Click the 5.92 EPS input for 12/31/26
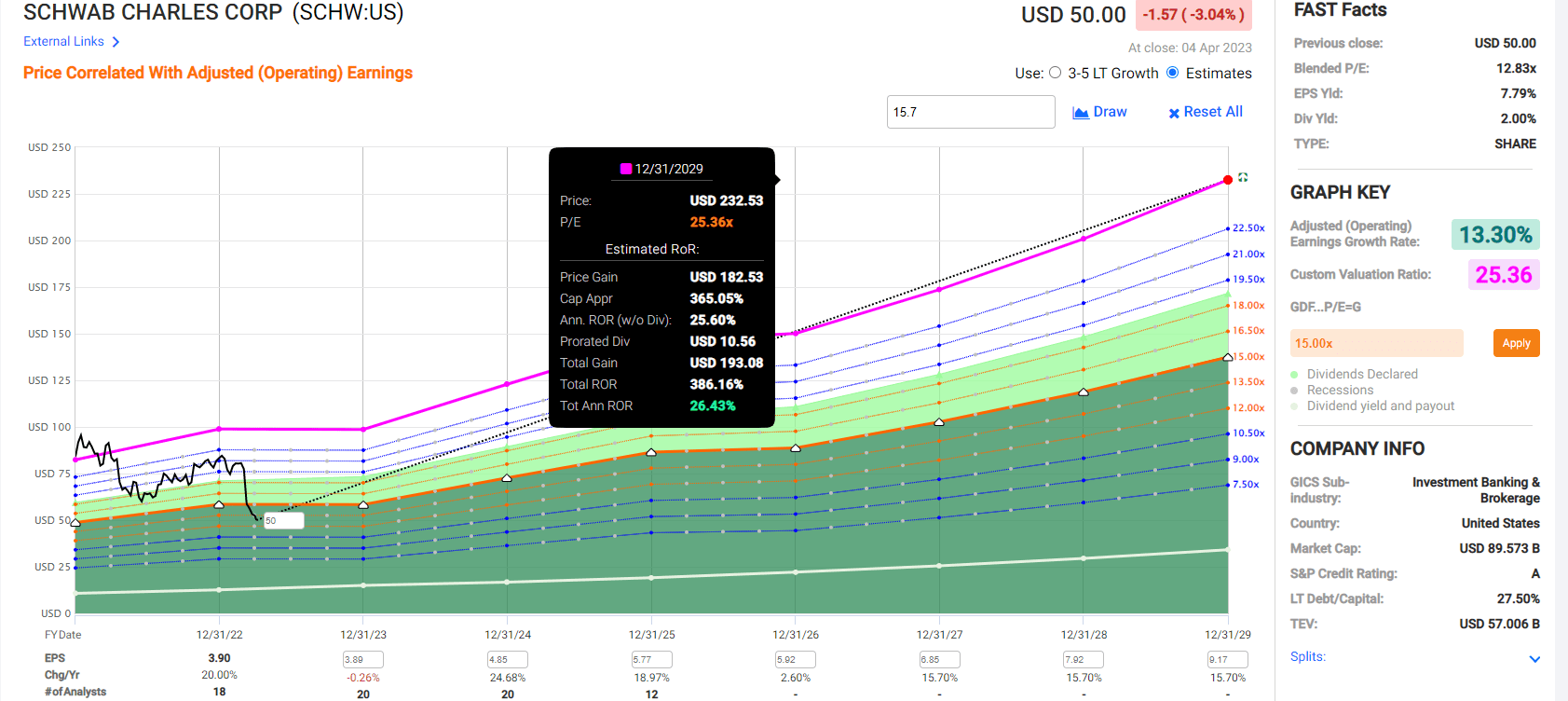This screenshot has height=701, width=1568. [x=796, y=659]
